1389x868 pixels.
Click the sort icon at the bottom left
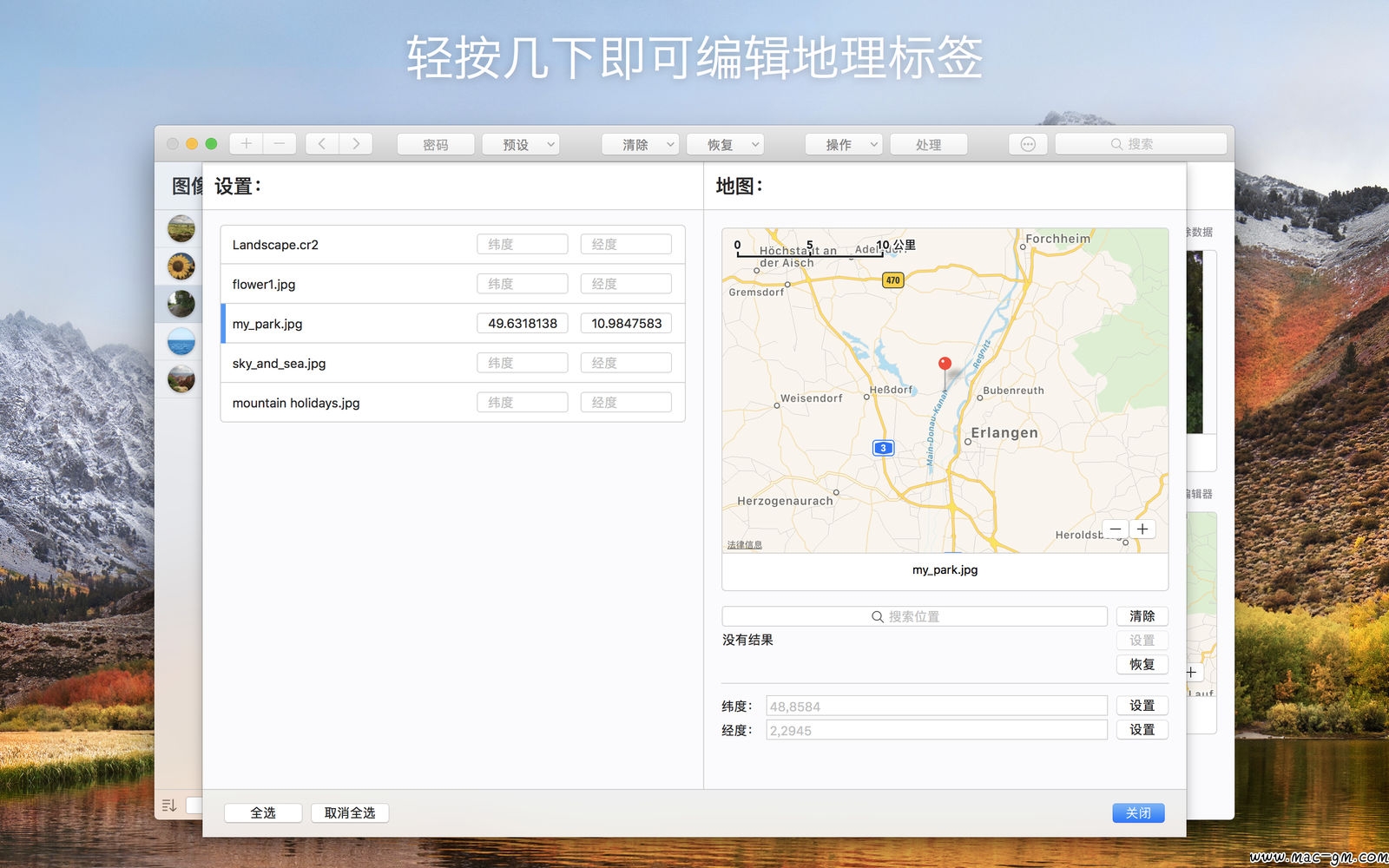coord(169,806)
